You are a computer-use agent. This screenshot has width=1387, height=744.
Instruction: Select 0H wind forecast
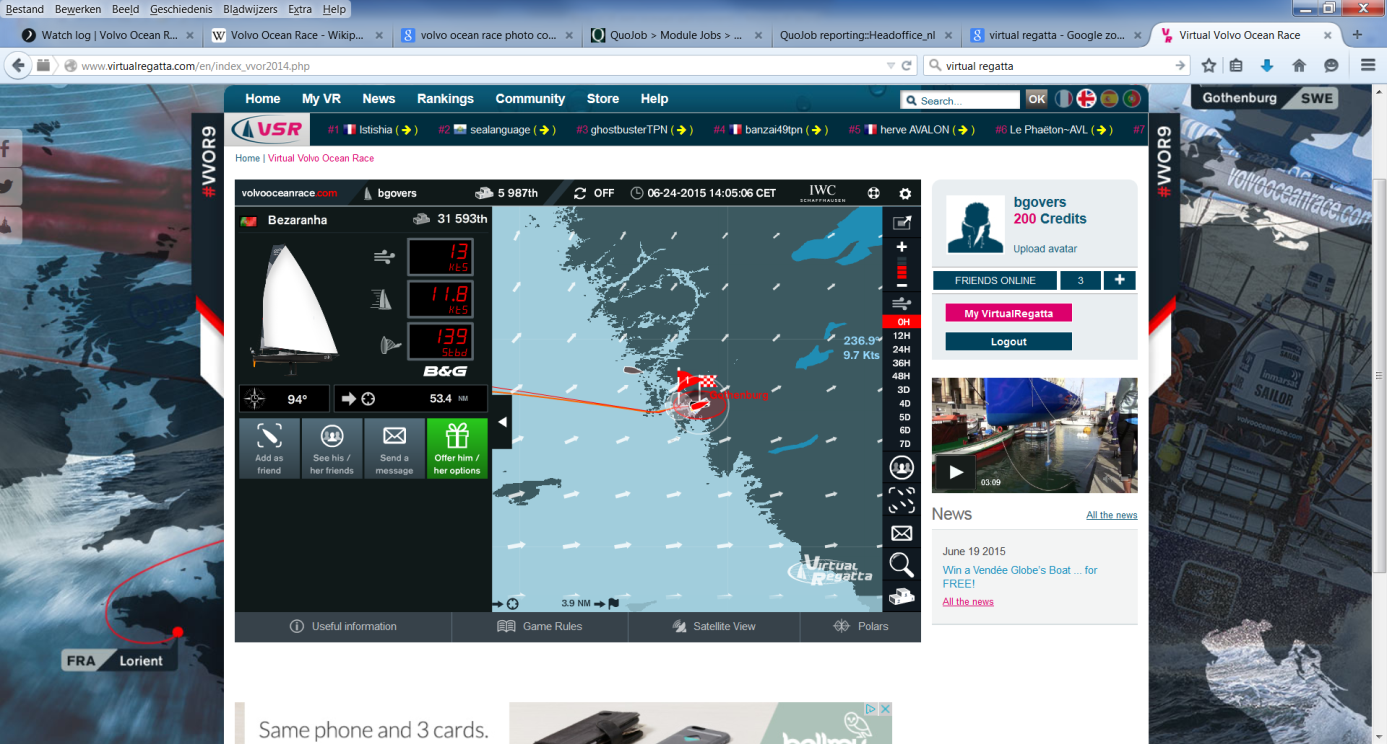(x=903, y=322)
